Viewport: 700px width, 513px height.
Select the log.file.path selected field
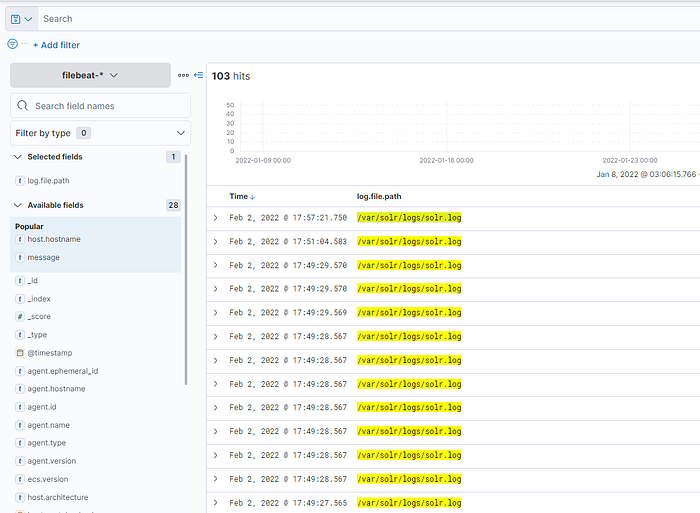(48, 181)
